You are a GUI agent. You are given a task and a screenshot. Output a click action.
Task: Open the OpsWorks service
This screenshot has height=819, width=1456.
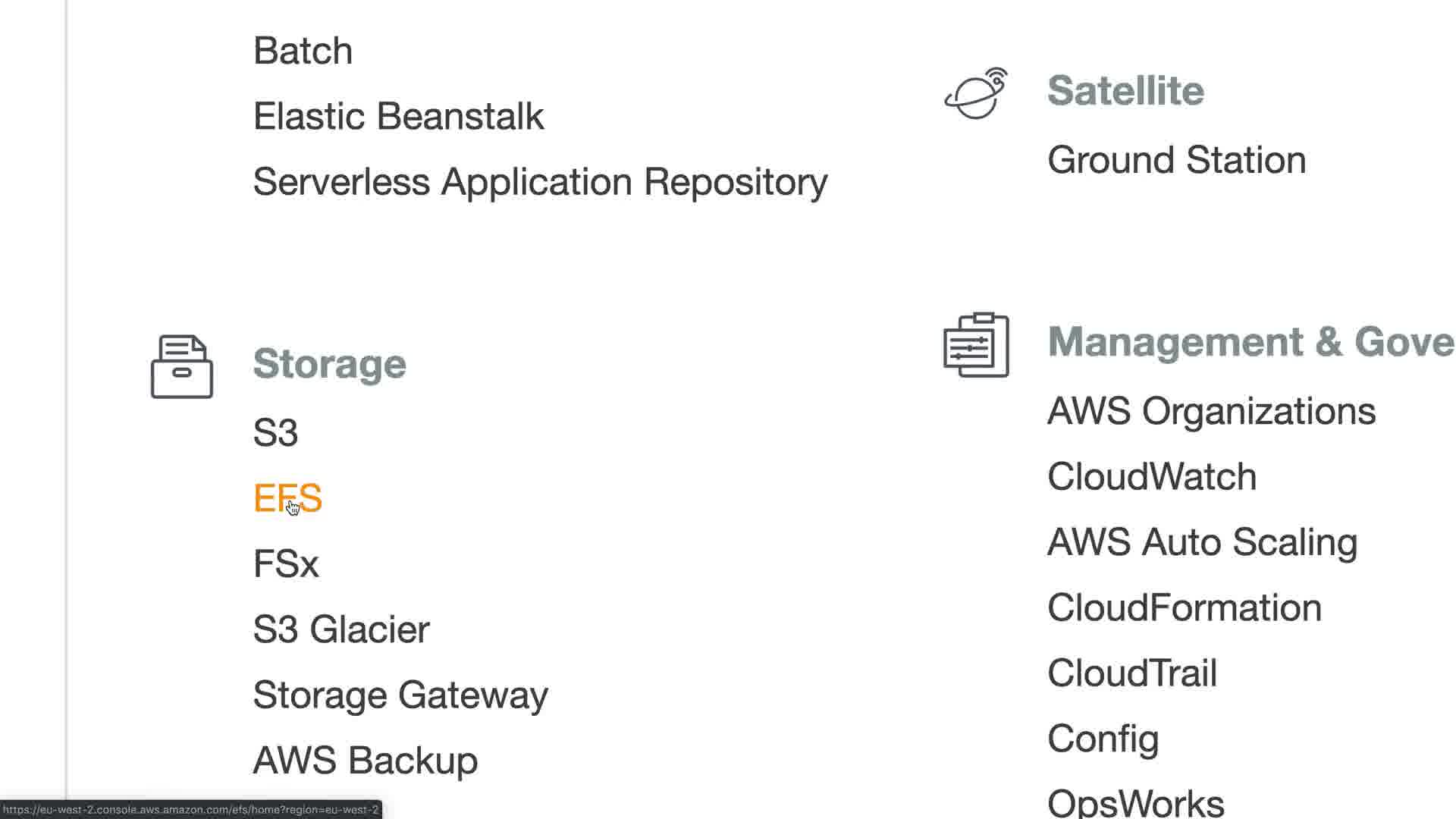(x=1135, y=802)
